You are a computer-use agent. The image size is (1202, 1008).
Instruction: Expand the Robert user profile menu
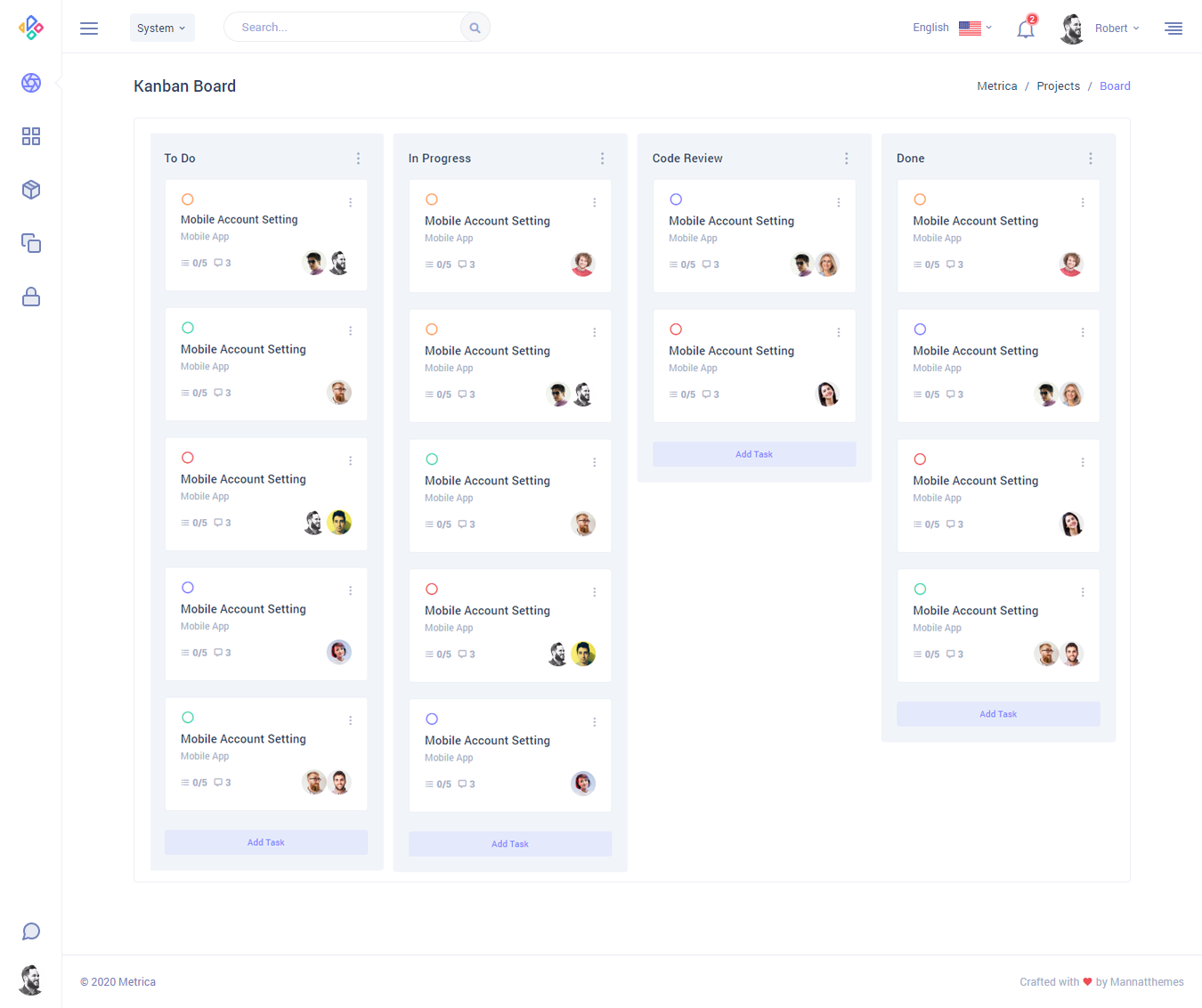pyautogui.click(x=1100, y=28)
